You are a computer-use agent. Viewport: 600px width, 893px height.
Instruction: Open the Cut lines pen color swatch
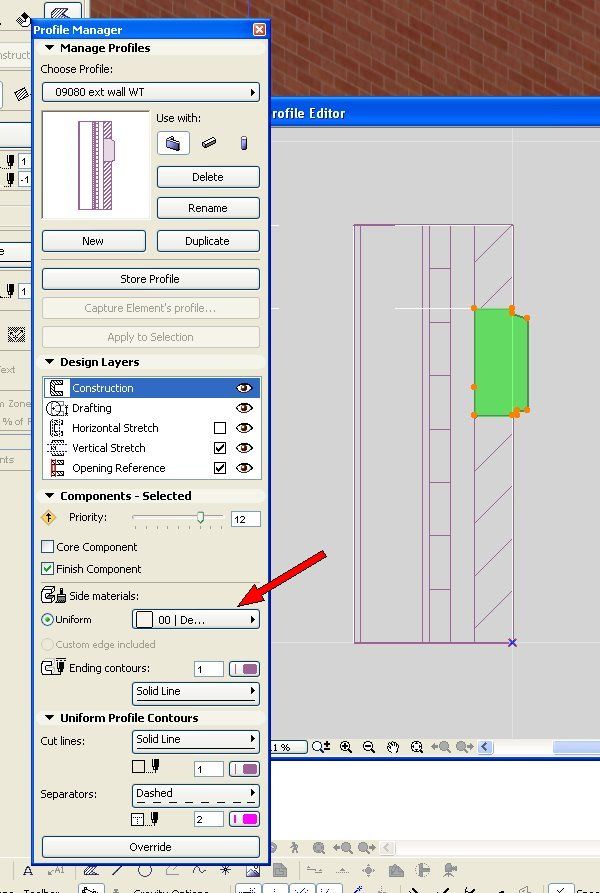point(244,769)
